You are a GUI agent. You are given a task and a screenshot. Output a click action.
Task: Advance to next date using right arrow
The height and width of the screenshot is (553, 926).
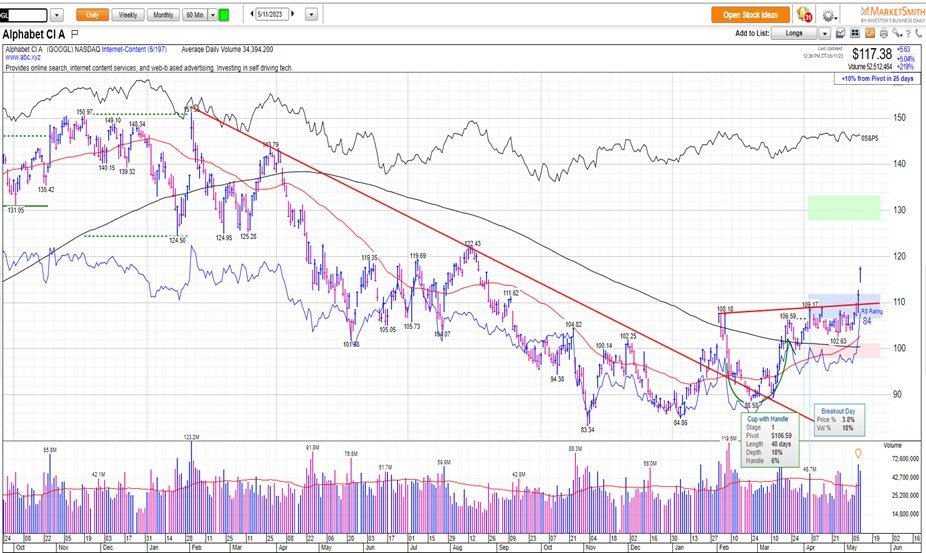[293, 14]
